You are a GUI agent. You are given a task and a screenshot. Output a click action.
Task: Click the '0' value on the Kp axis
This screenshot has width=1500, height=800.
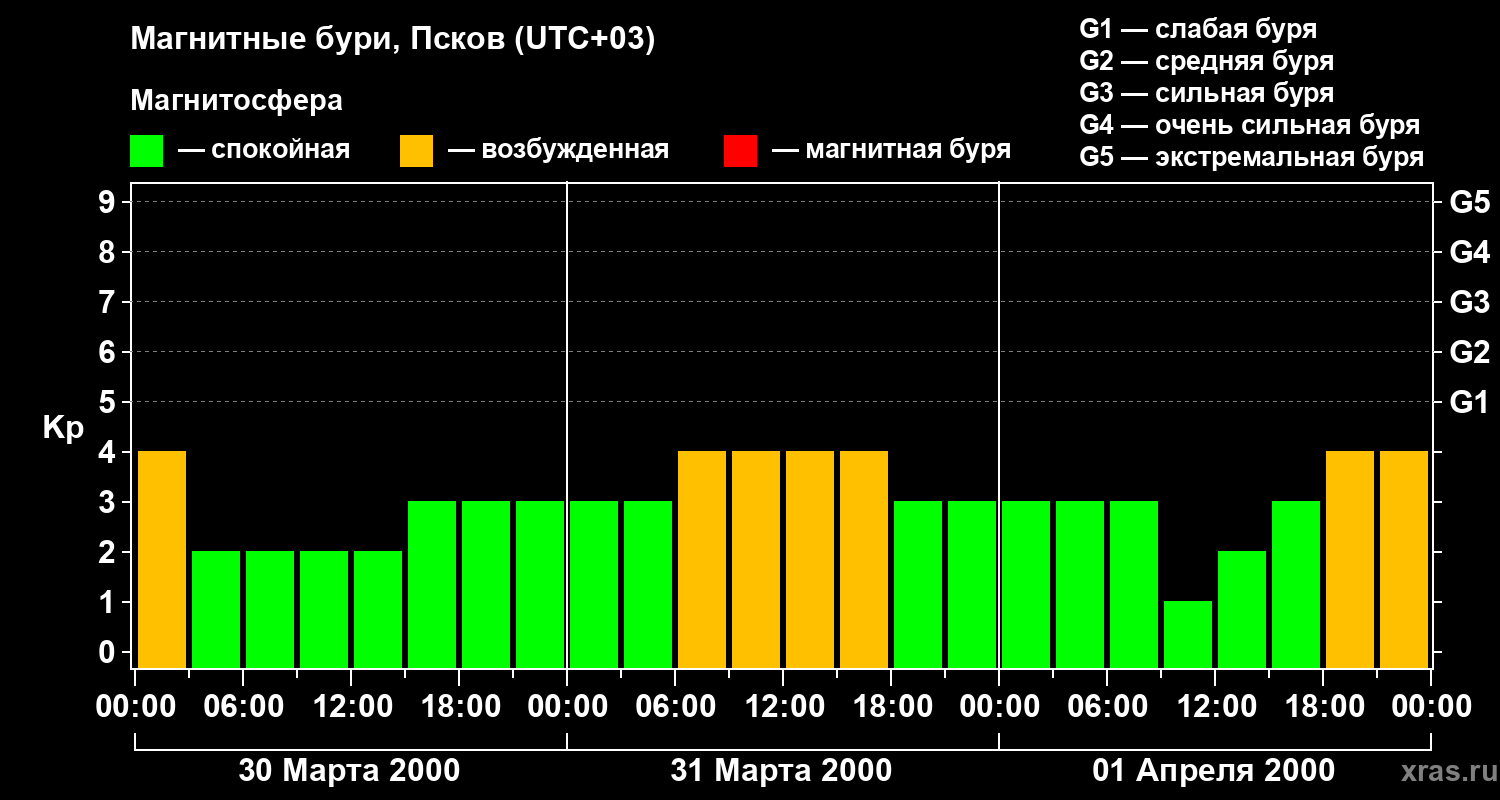(109, 653)
